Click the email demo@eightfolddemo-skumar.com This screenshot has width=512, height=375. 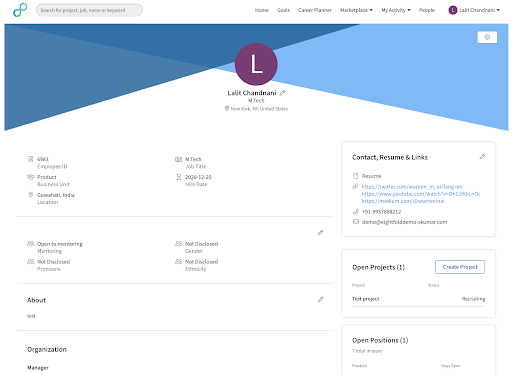[404, 222]
